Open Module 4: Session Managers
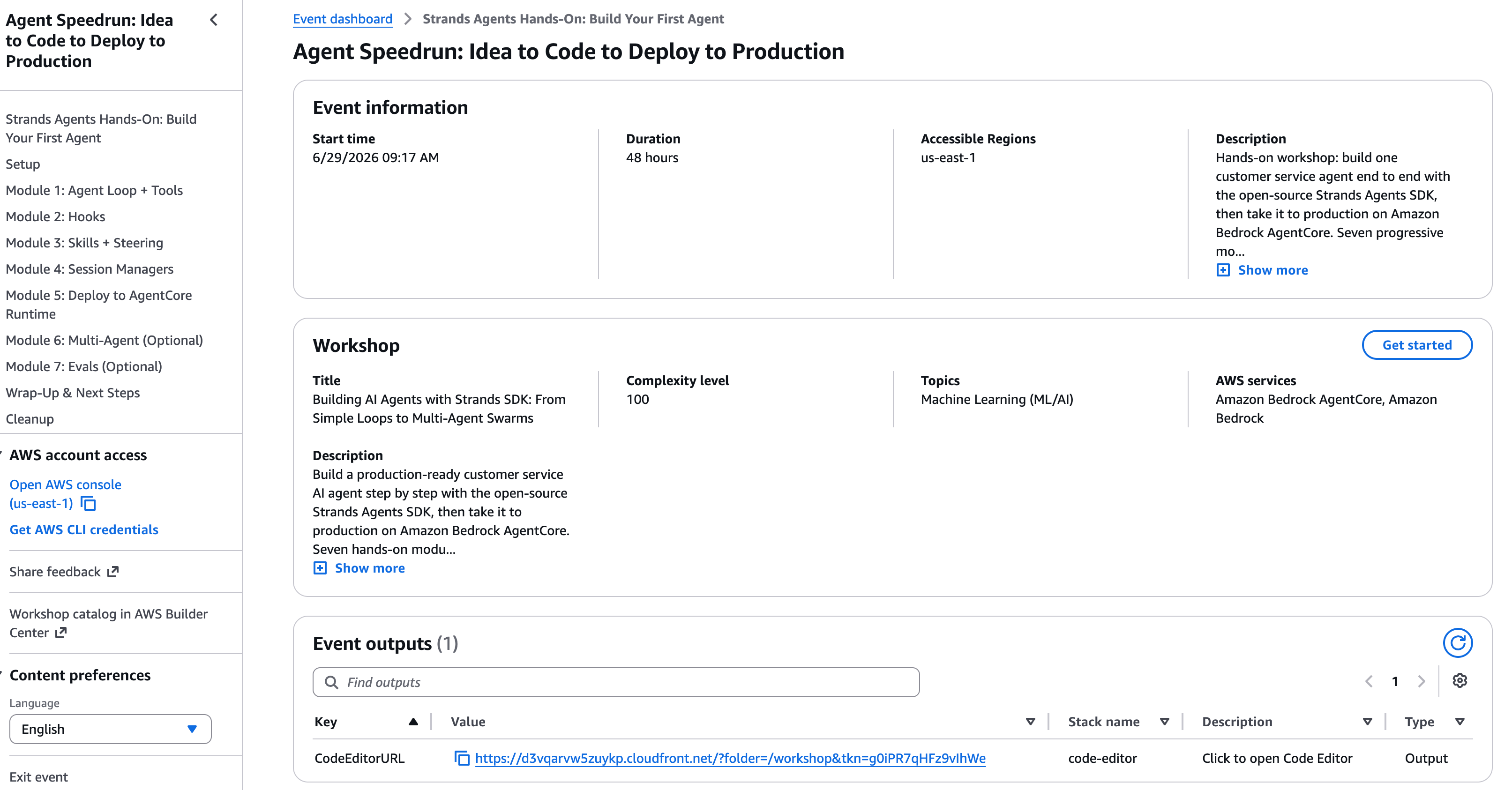This screenshot has height=790, width=1512. [89, 269]
